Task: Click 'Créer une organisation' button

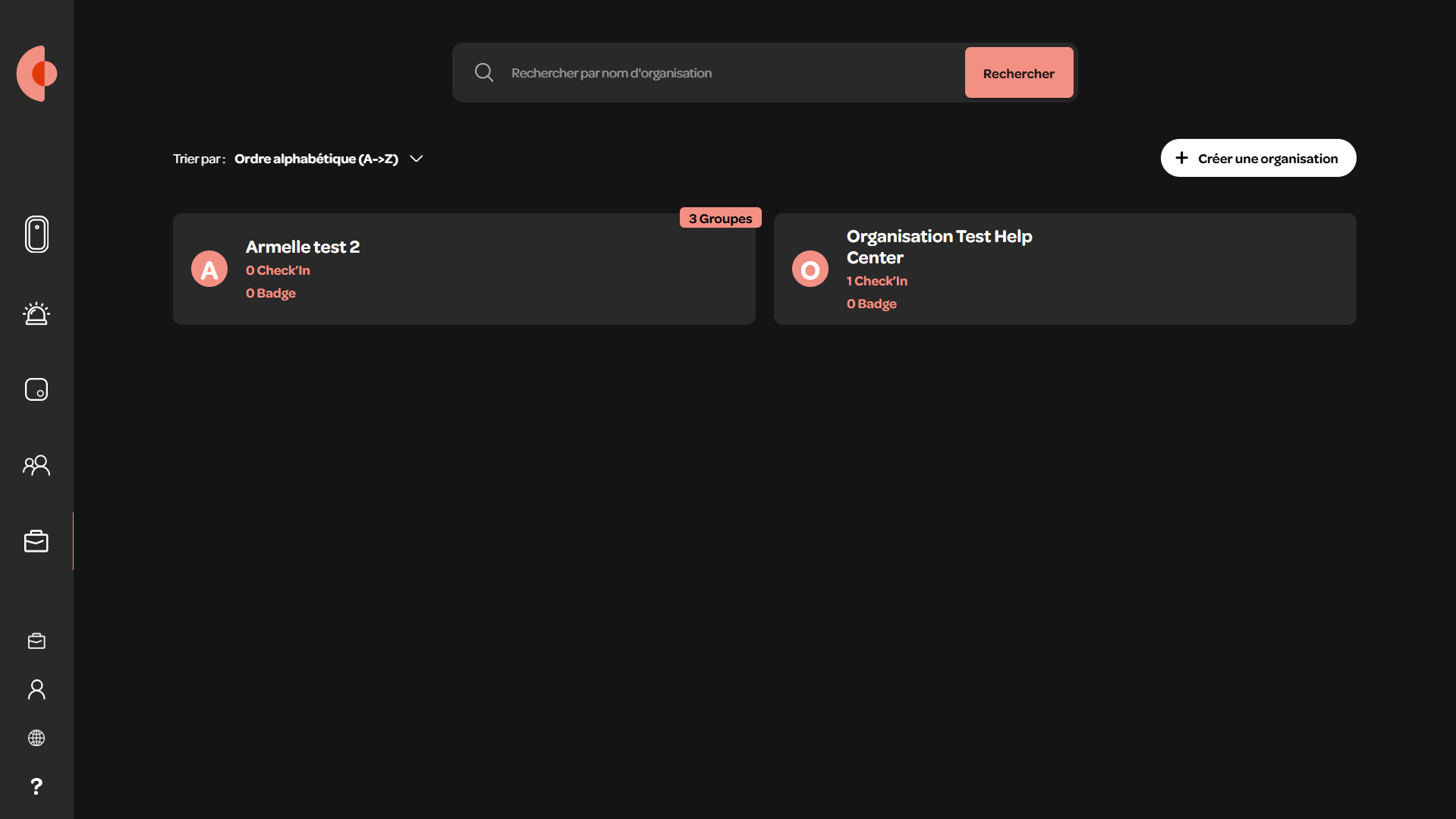Action: 1258,158
